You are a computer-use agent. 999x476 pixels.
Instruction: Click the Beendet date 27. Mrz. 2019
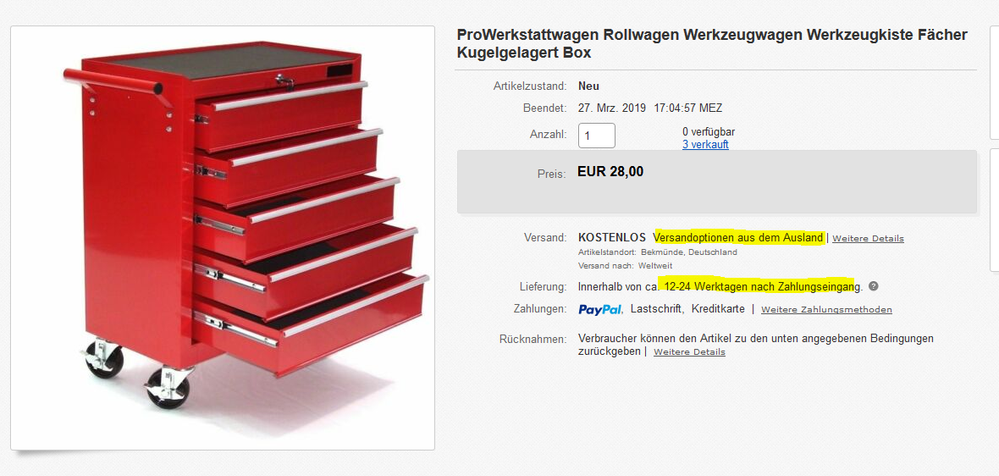[x=612, y=108]
